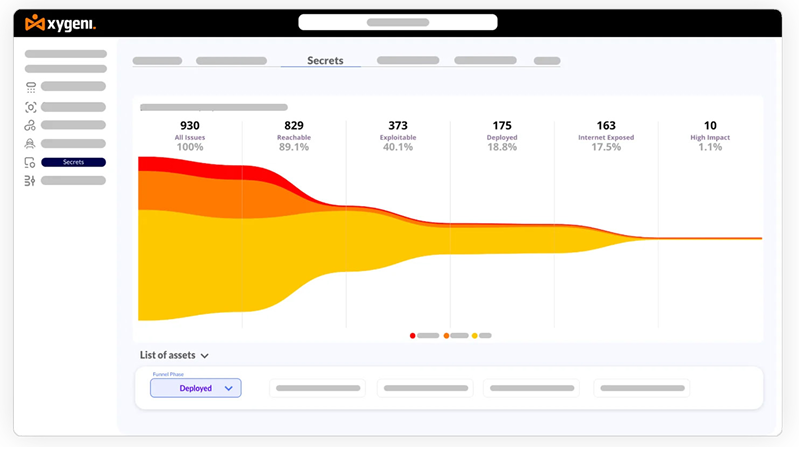Click the search bar at the top
Screen dimensions: 799x456
point(397,22)
